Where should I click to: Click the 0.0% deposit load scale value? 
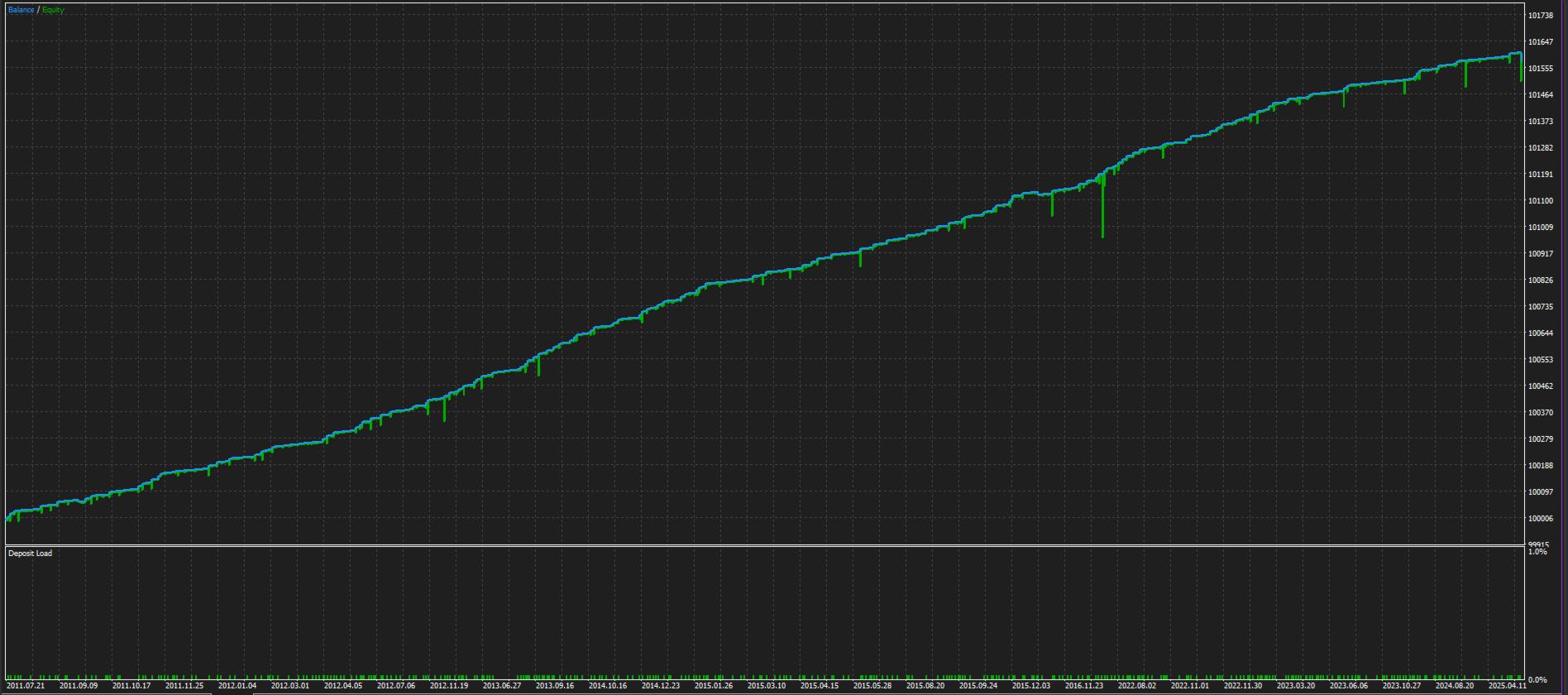click(1537, 680)
